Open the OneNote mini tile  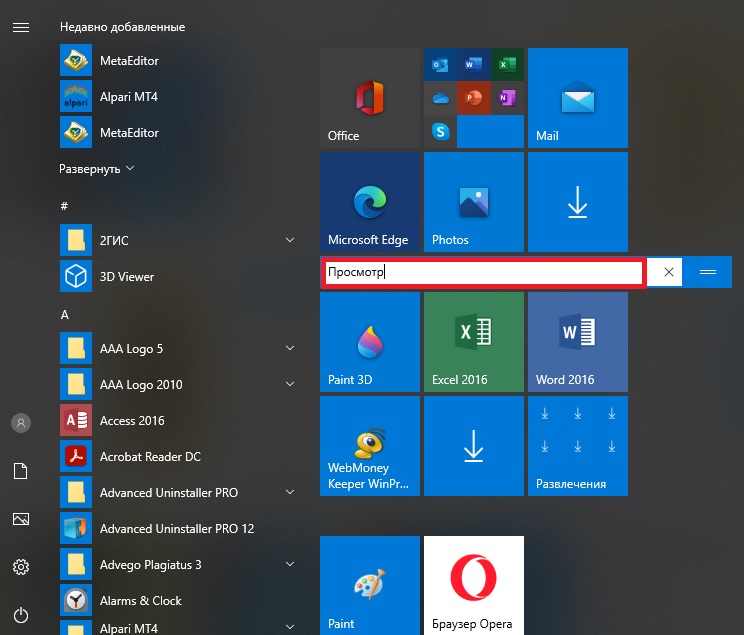point(507,98)
